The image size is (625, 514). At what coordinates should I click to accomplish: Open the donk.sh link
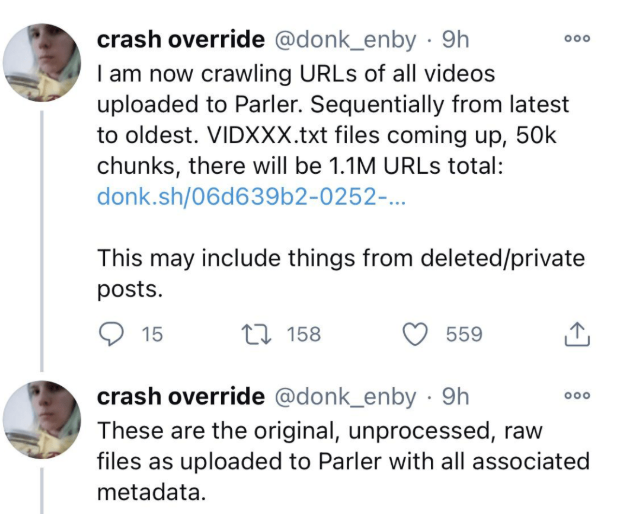click(x=251, y=197)
